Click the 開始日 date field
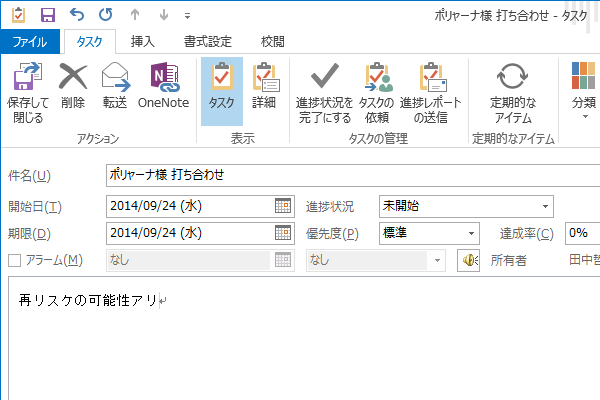The width and height of the screenshot is (600, 400). click(190, 206)
